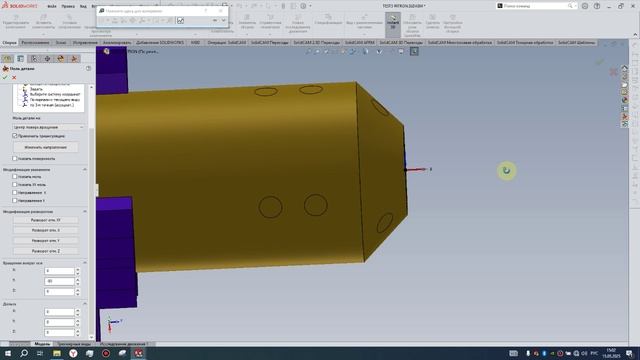Switch to the Model bottom tab
The width and height of the screenshot is (640, 360).
pyautogui.click(x=42, y=344)
